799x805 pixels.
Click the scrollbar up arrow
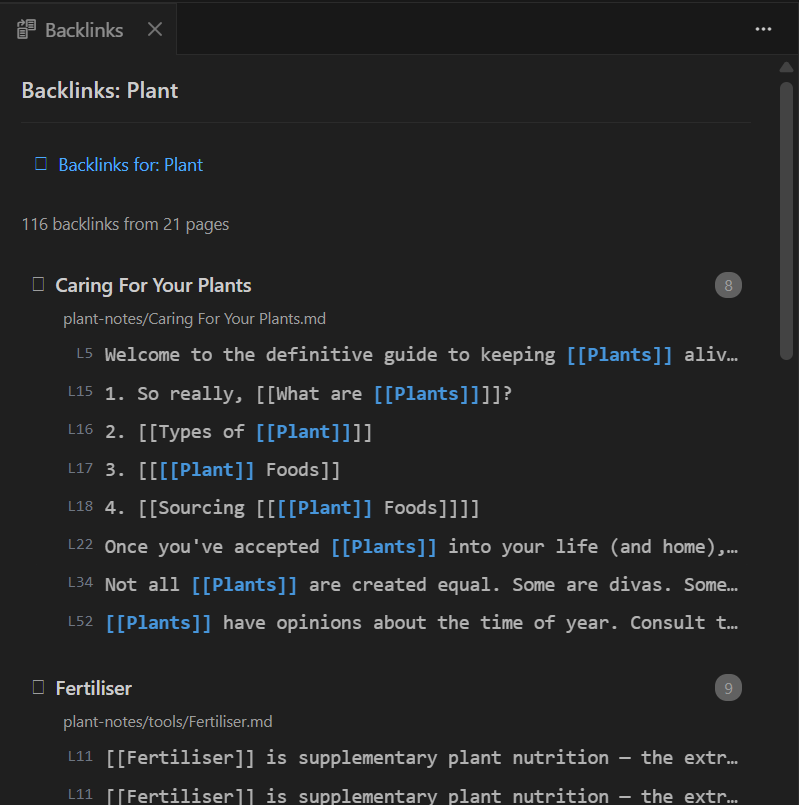[x=786, y=67]
